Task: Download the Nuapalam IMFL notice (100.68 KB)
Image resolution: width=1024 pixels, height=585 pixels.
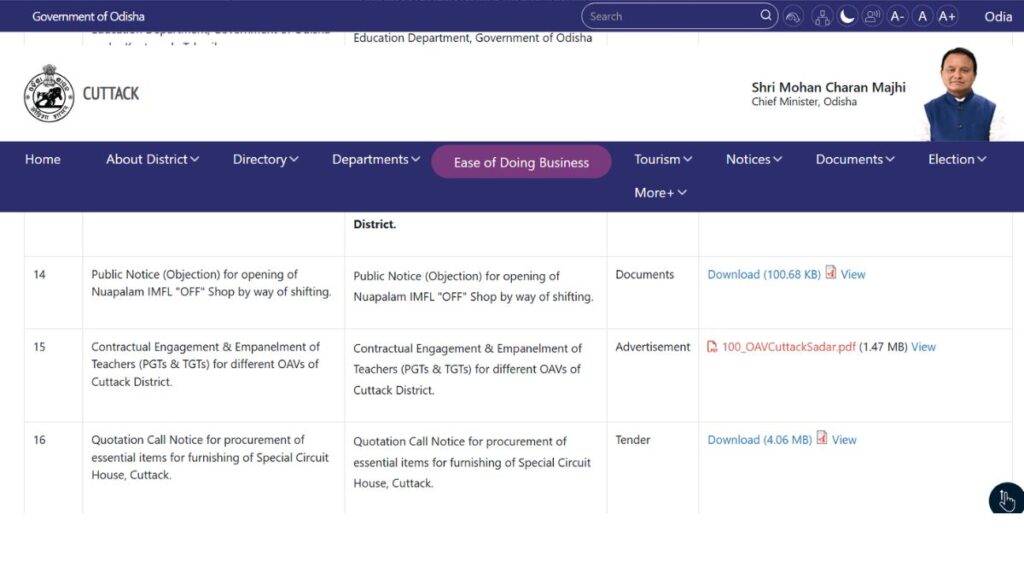Action: pos(763,274)
